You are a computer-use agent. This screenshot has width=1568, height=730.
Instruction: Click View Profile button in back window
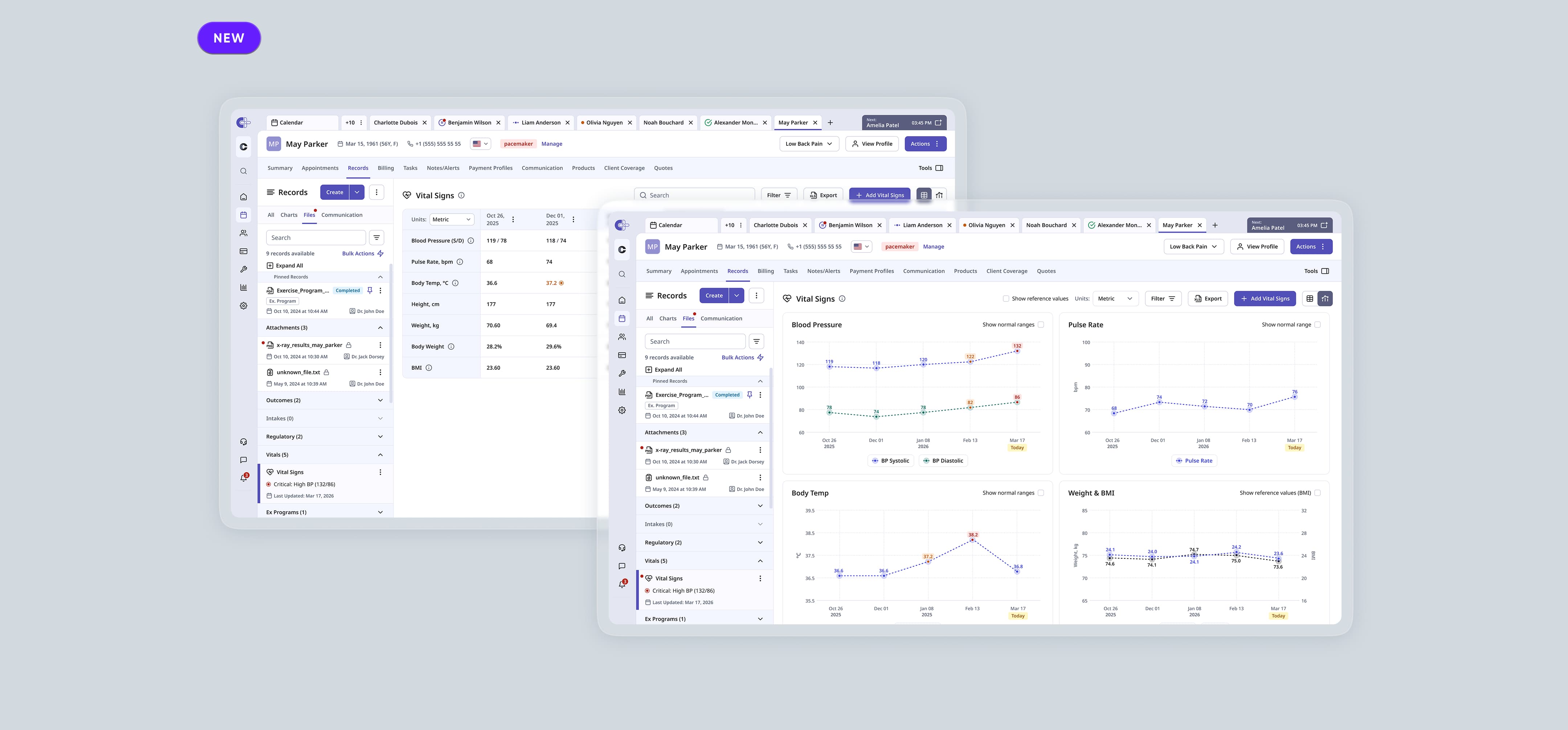click(871, 144)
